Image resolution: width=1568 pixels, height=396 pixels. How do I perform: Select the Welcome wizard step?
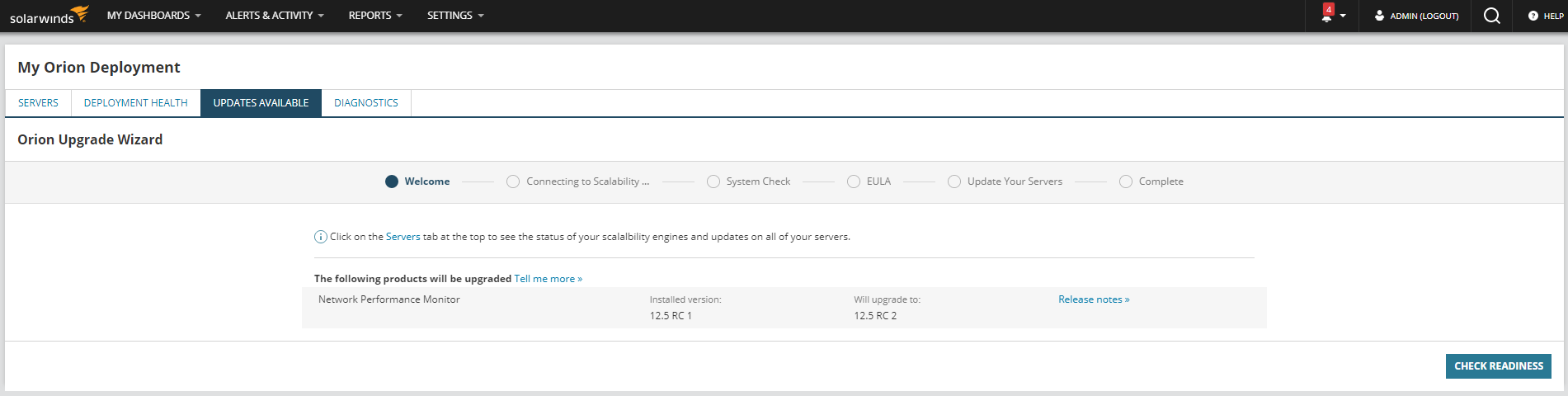pos(392,181)
